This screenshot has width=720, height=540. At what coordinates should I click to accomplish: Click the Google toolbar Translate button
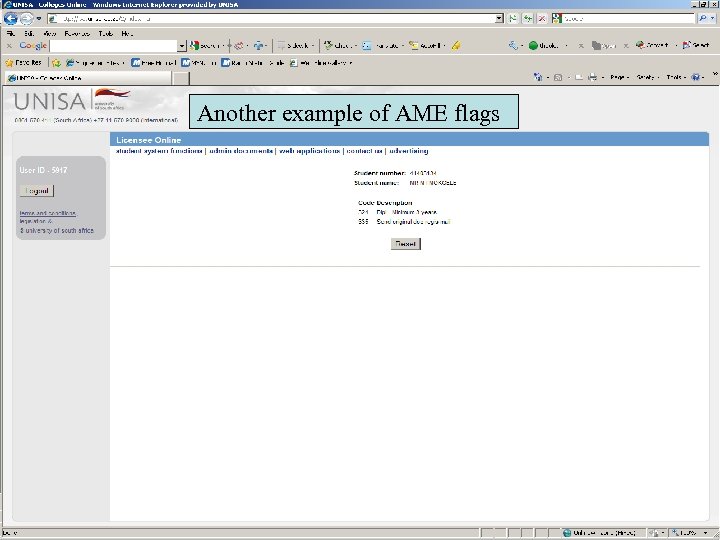(x=381, y=45)
